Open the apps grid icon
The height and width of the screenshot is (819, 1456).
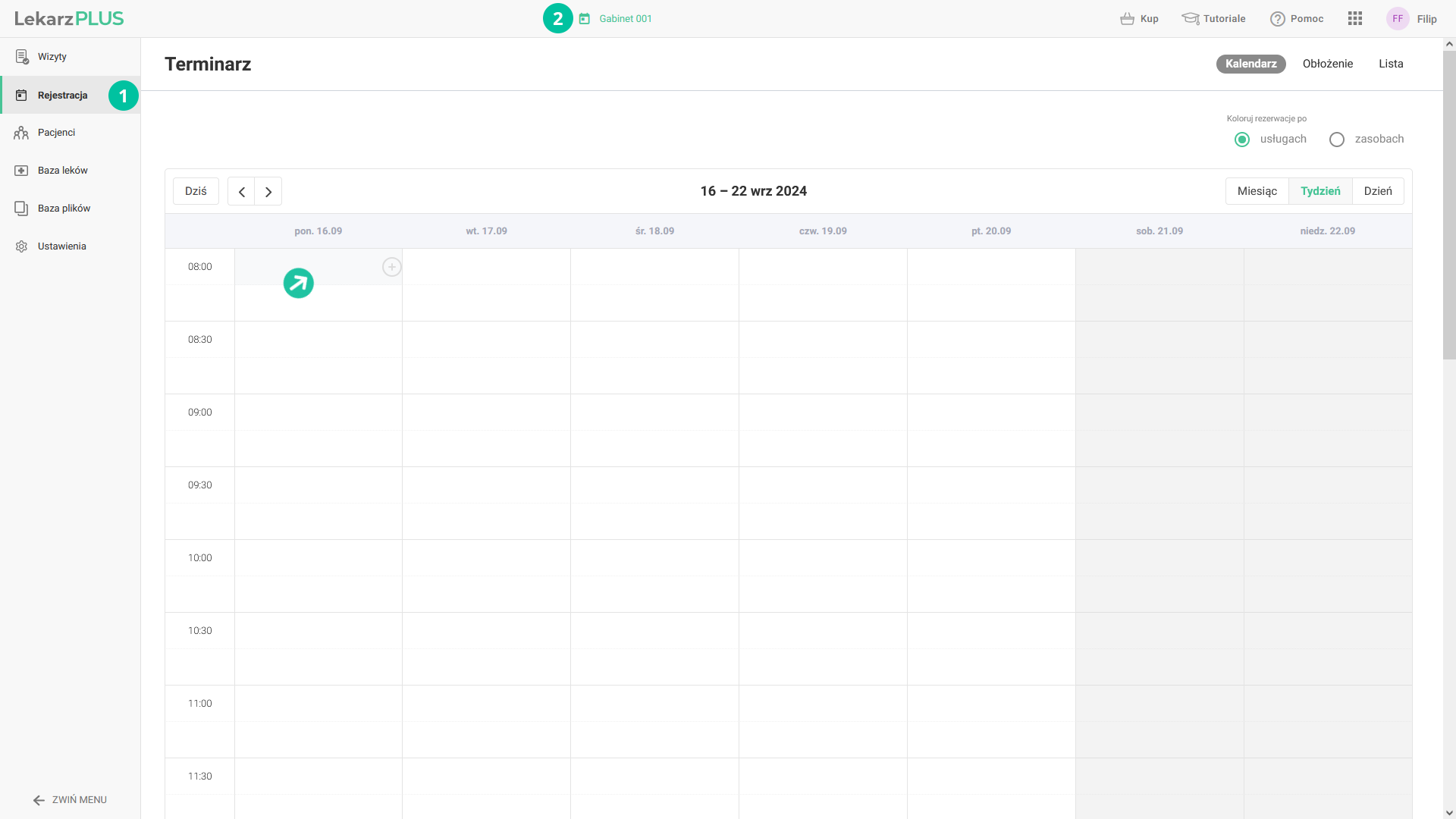pyautogui.click(x=1355, y=19)
